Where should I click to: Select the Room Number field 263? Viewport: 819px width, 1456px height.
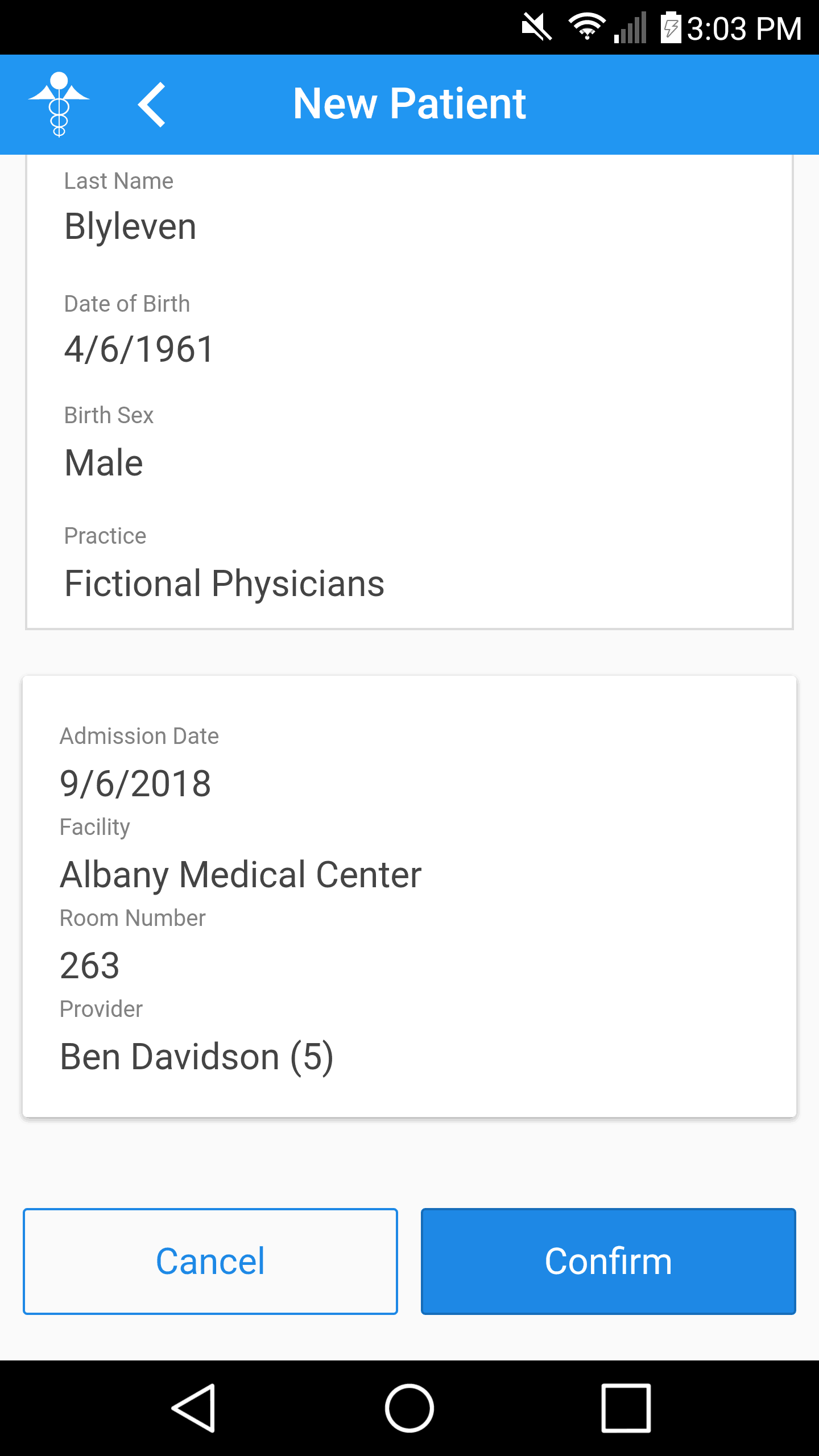90,965
